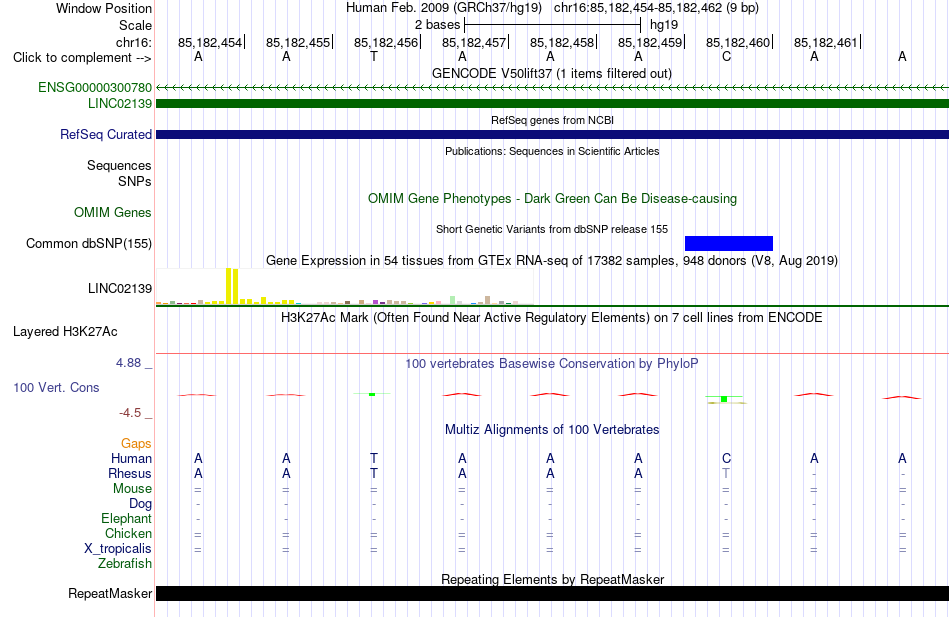The height and width of the screenshot is (617, 950).
Task: Click the green LINC02139 GENCODE gene bar
Action: (x=552, y=104)
